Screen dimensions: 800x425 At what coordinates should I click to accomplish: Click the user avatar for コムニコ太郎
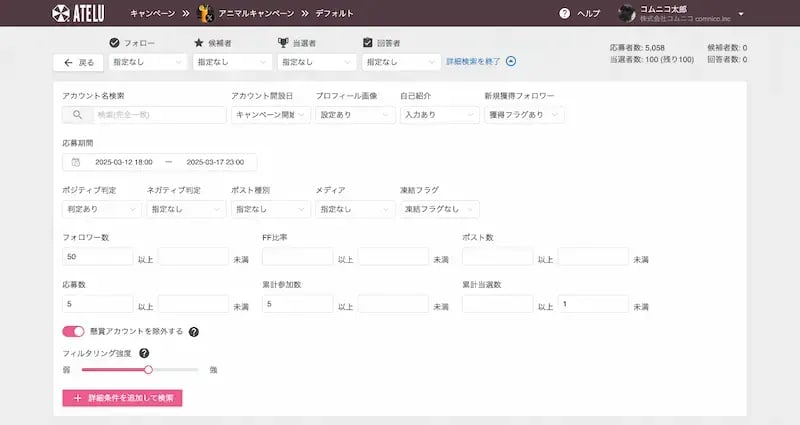click(x=626, y=13)
